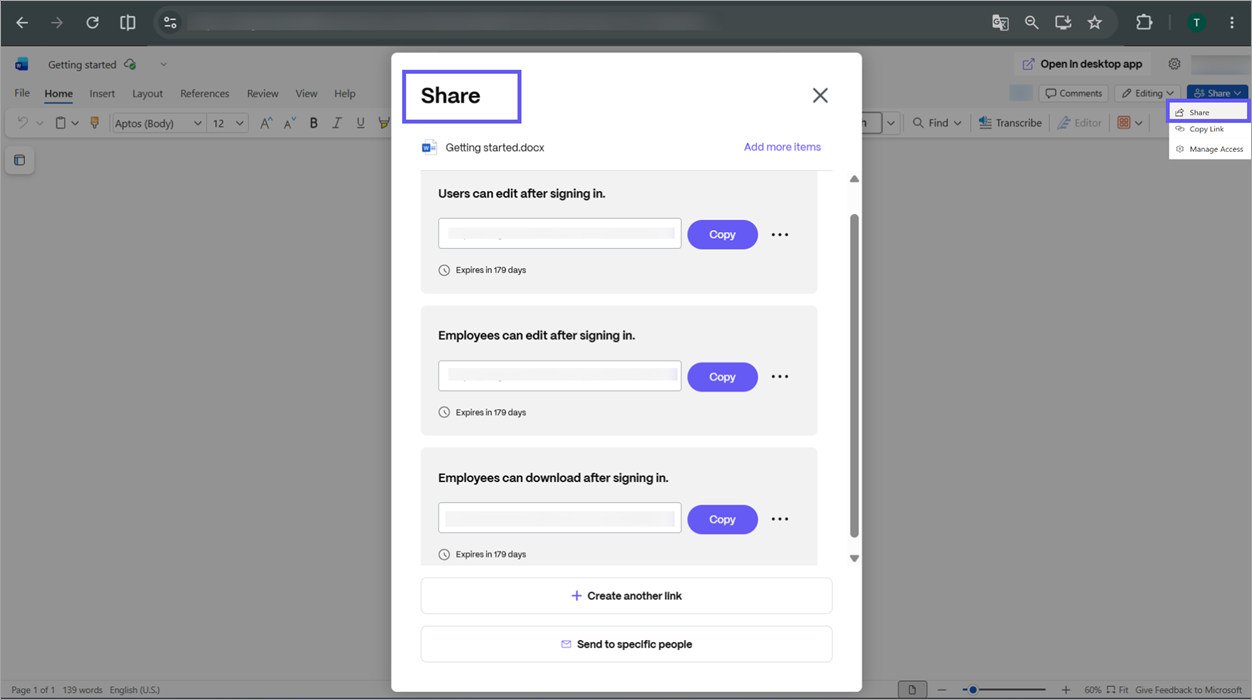
Task: Click the dialog scrollbar up arrow
Action: tap(854, 179)
